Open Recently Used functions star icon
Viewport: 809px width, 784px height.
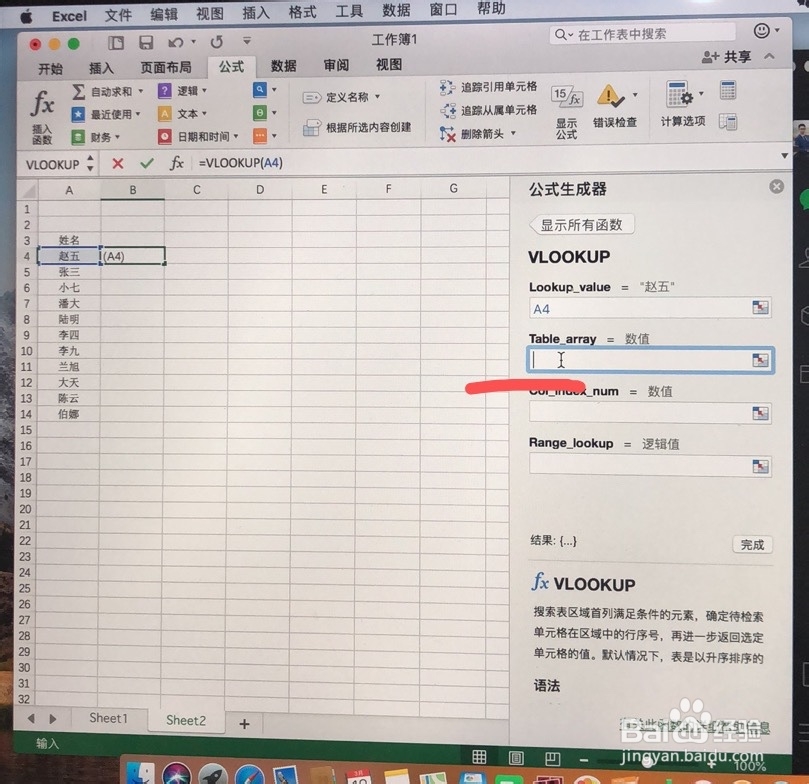78,114
